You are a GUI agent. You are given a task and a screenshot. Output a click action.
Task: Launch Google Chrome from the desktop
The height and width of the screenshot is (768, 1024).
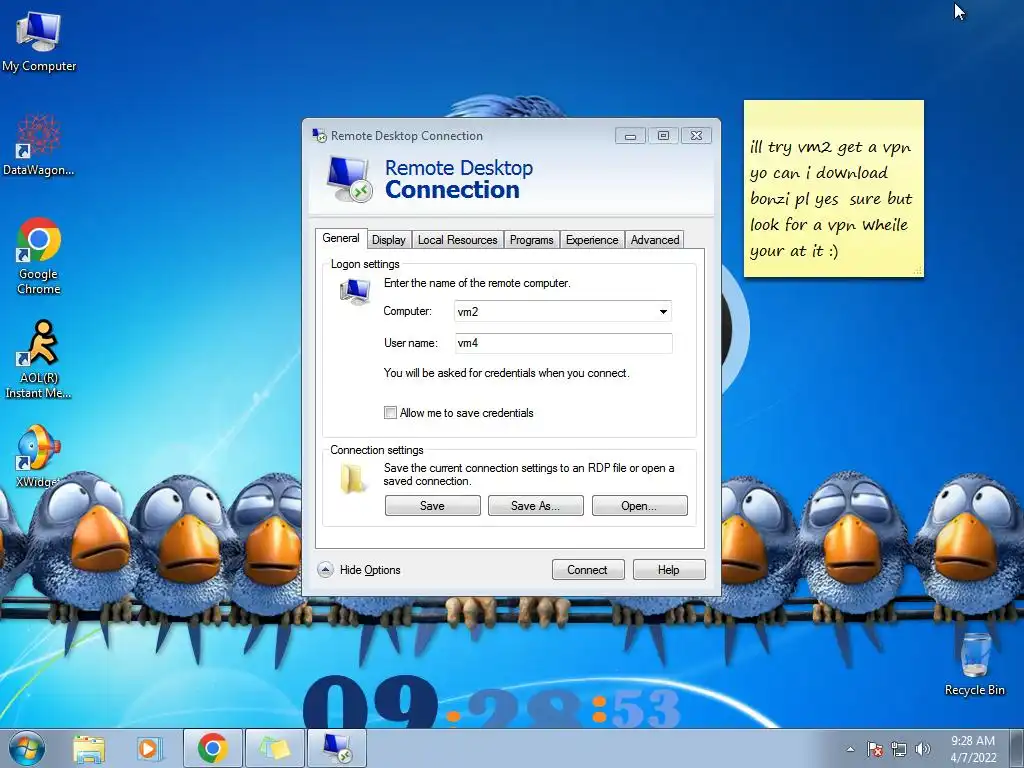click(39, 256)
